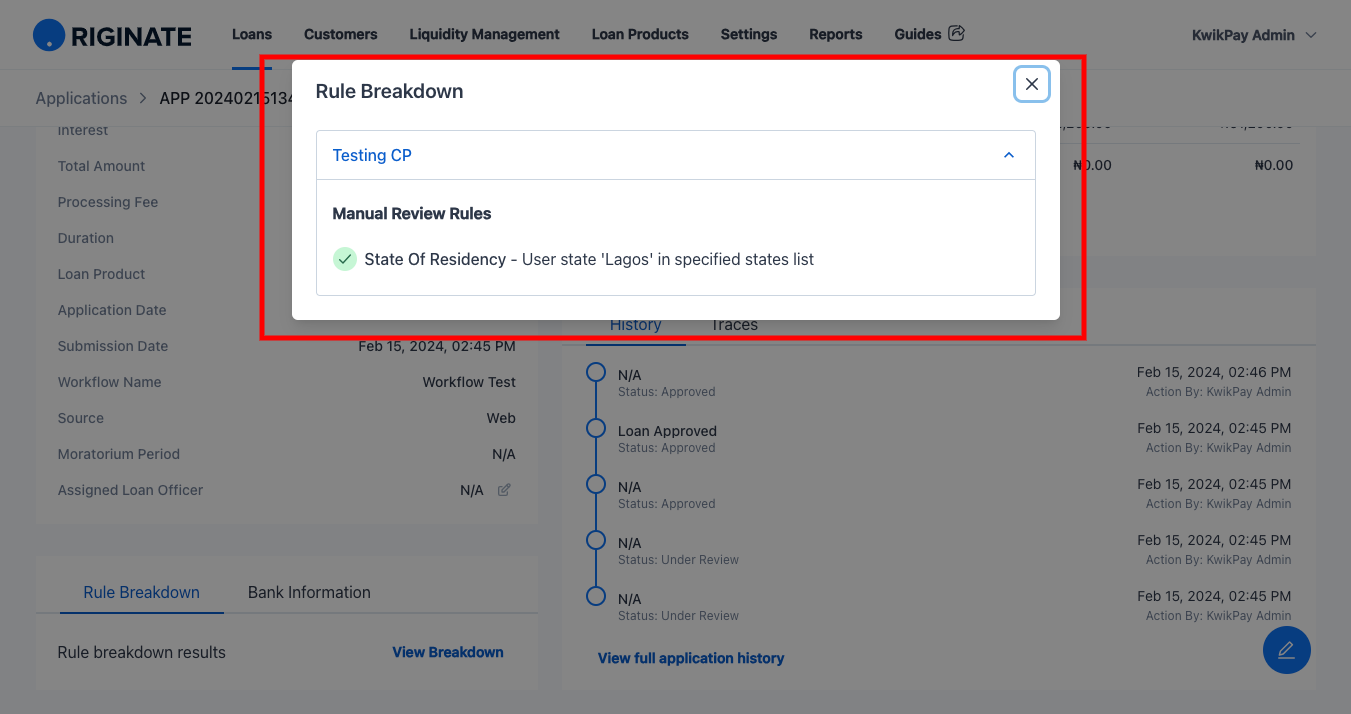
Task: Edit the Assigned Loan Officer pencil icon
Action: [504, 490]
